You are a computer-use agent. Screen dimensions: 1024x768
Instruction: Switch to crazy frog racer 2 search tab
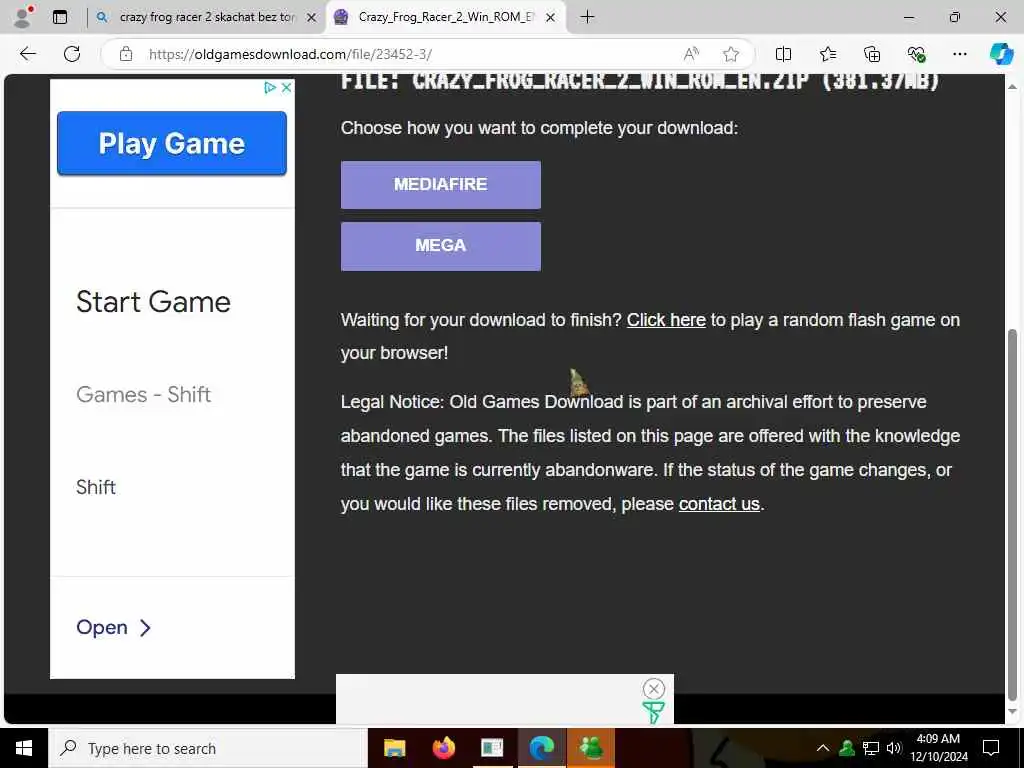pos(207,18)
